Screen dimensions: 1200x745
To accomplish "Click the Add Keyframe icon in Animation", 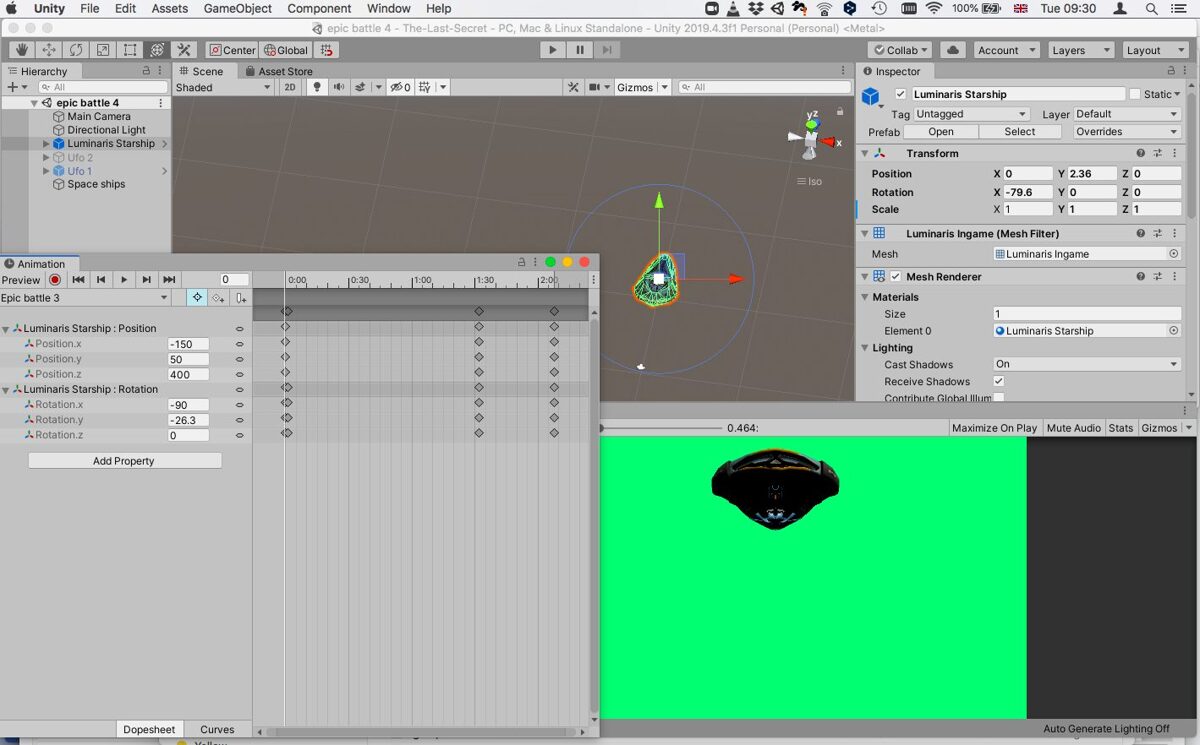I will (x=219, y=298).
